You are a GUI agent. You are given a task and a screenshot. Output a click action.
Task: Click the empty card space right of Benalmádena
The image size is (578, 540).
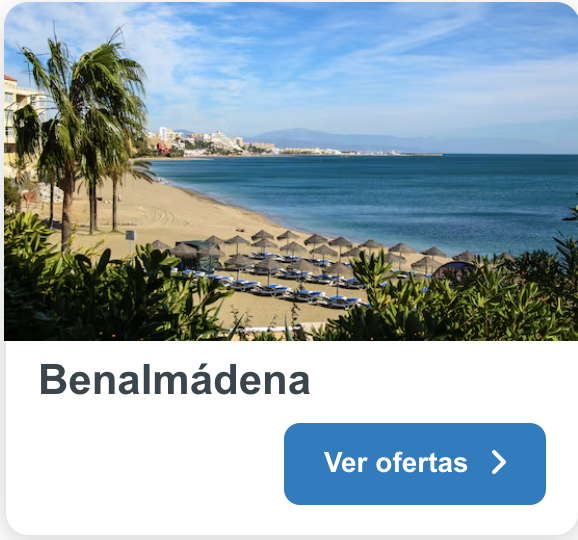[442, 380]
